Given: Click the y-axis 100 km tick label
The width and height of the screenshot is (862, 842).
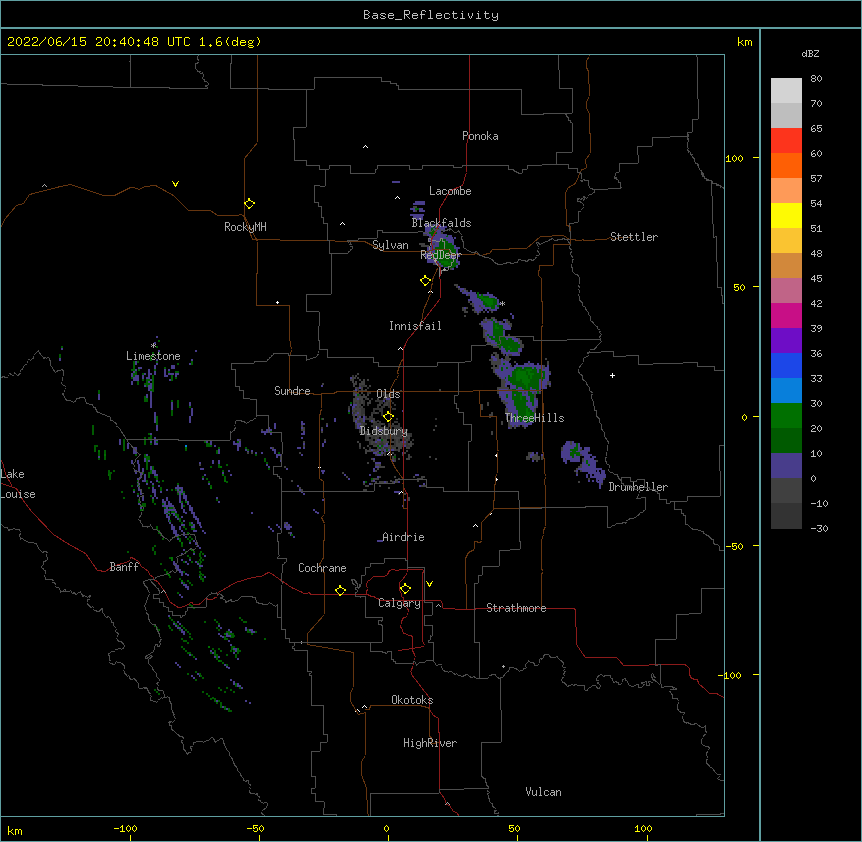Looking at the screenshot, I should coord(734,158).
